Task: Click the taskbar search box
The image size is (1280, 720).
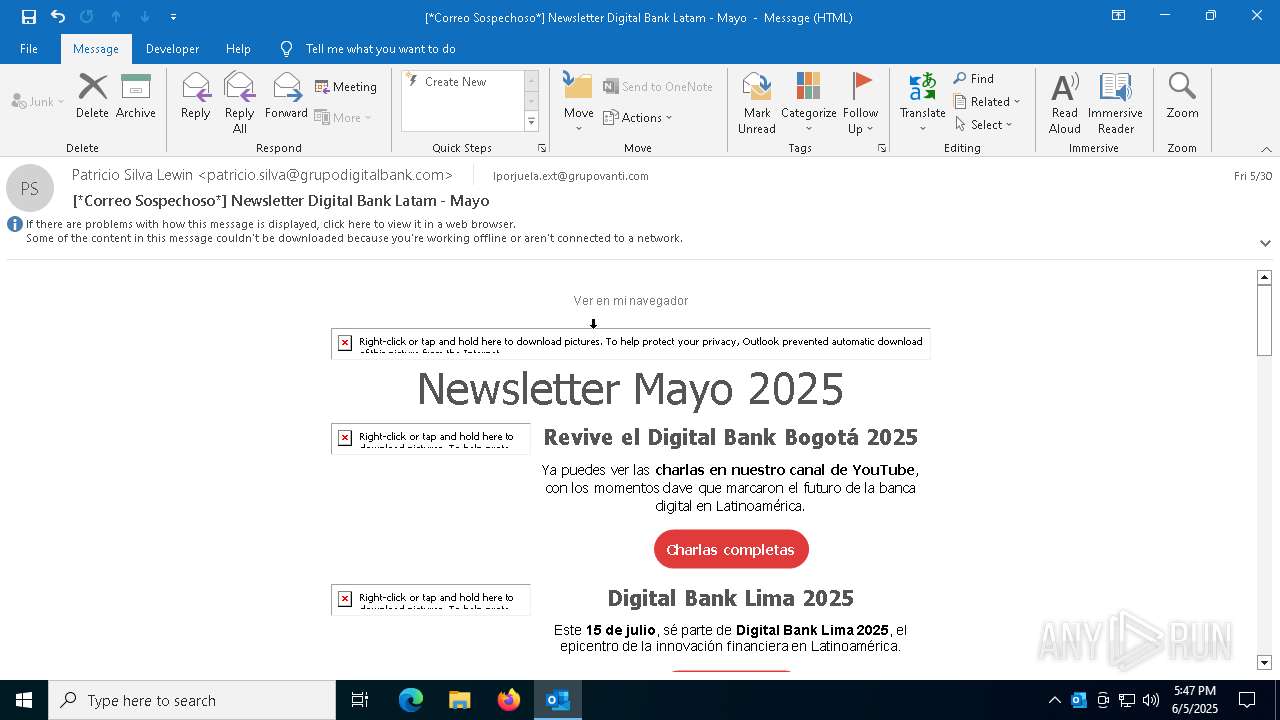Action: (x=192, y=700)
